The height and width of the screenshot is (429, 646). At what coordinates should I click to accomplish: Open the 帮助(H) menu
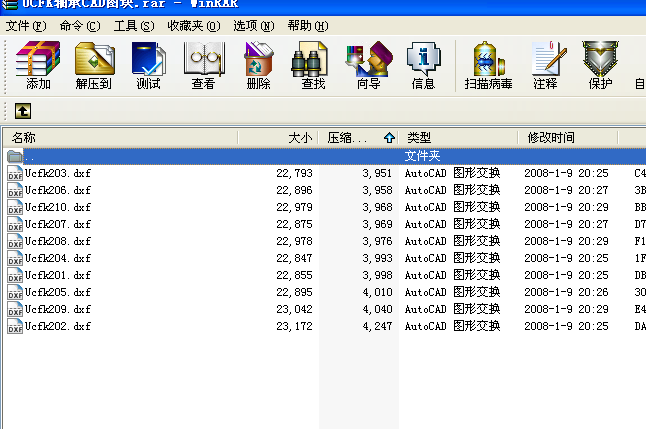tap(308, 26)
